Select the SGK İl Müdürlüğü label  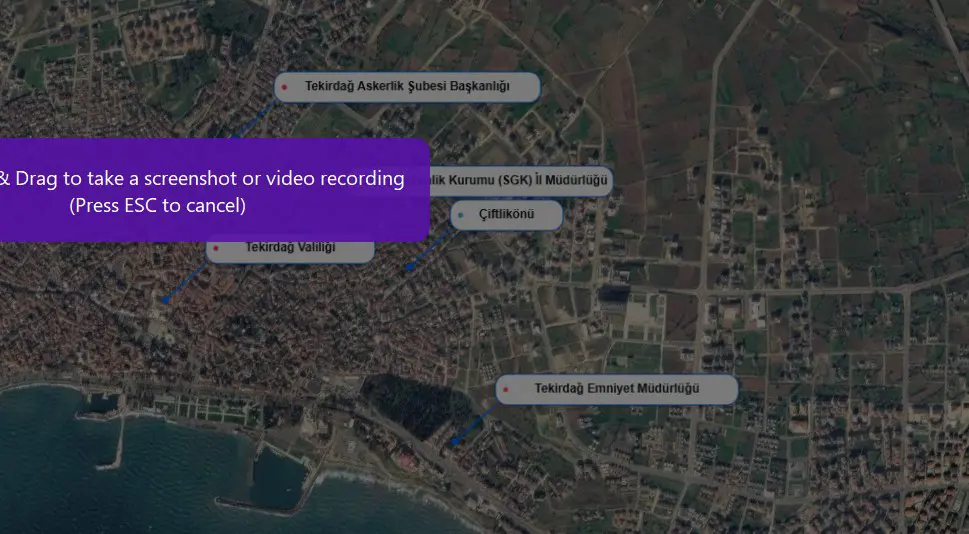point(522,181)
